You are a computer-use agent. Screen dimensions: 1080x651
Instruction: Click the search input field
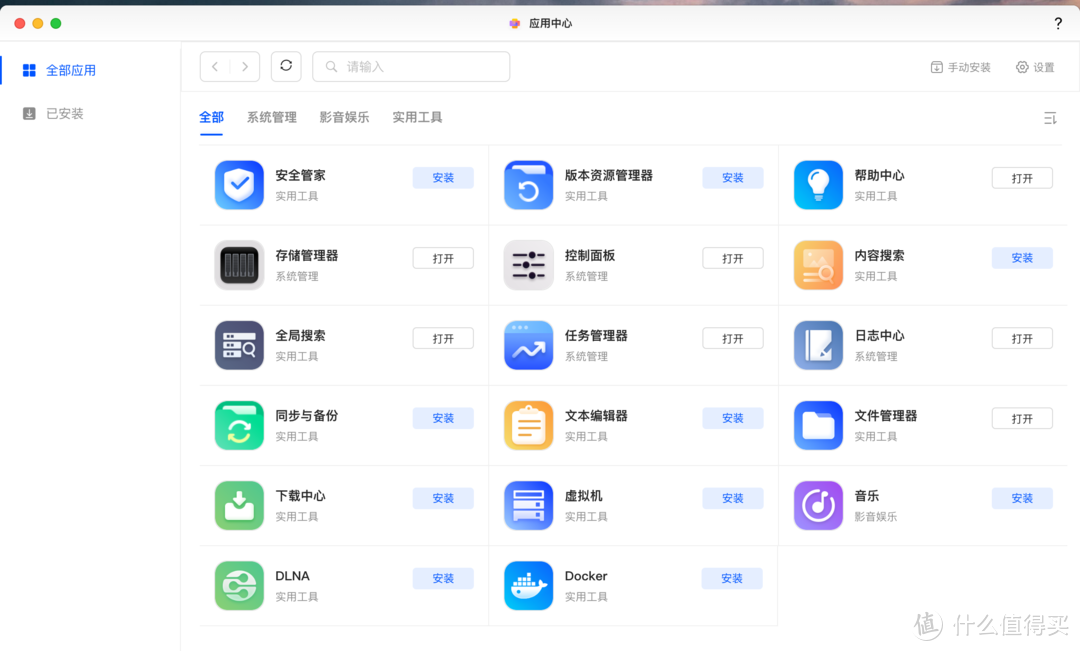[410, 66]
